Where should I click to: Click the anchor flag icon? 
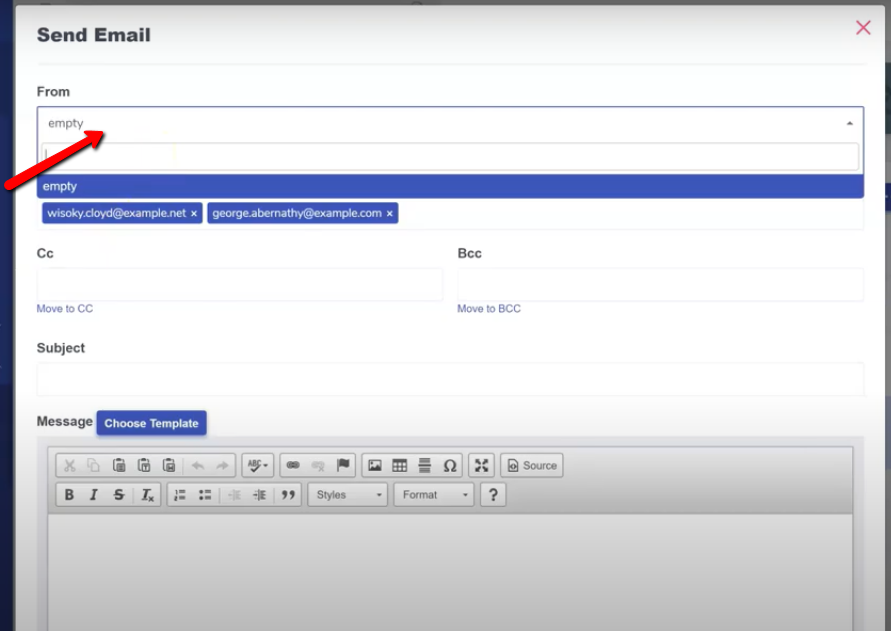(x=343, y=465)
